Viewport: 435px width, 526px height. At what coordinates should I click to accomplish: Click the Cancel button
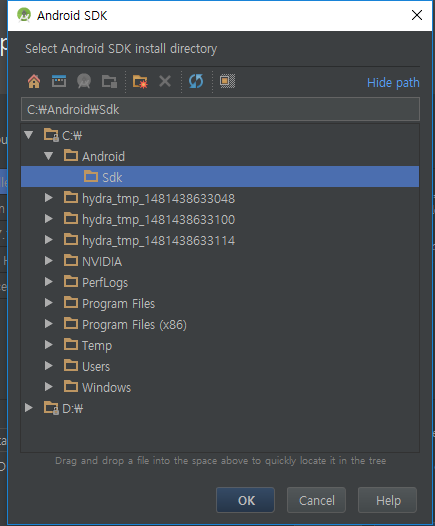316,500
